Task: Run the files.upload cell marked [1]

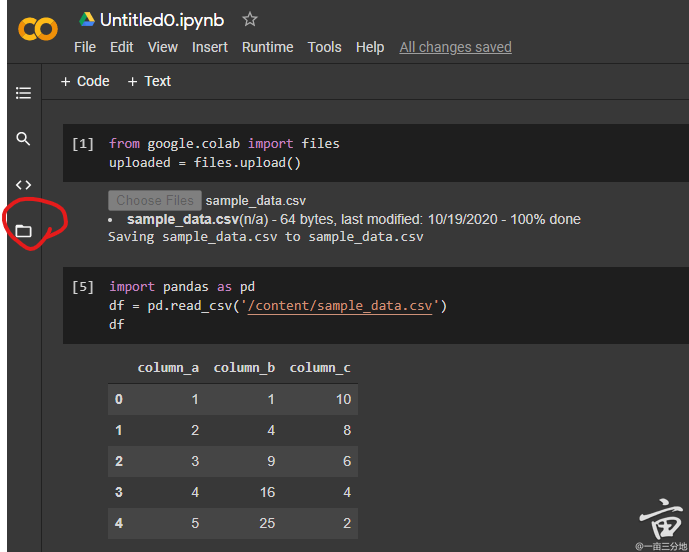Action: (x=83, y=144)
